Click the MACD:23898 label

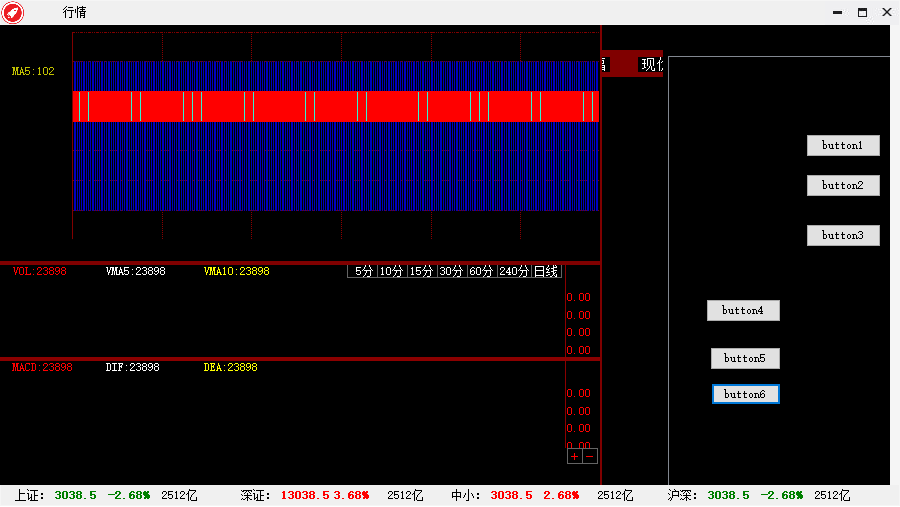42,367
